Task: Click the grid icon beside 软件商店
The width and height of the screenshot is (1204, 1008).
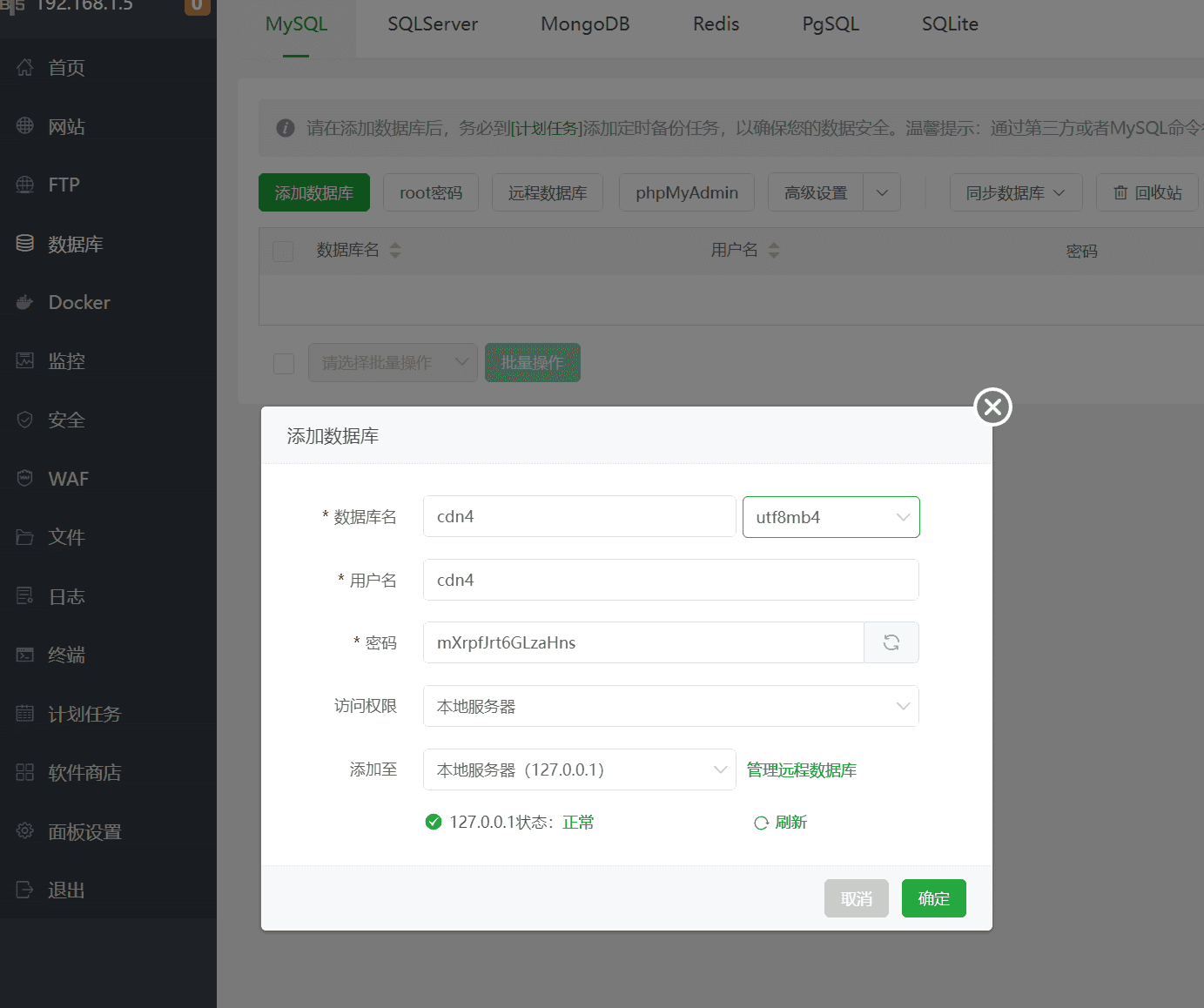Action: (25, 772)
